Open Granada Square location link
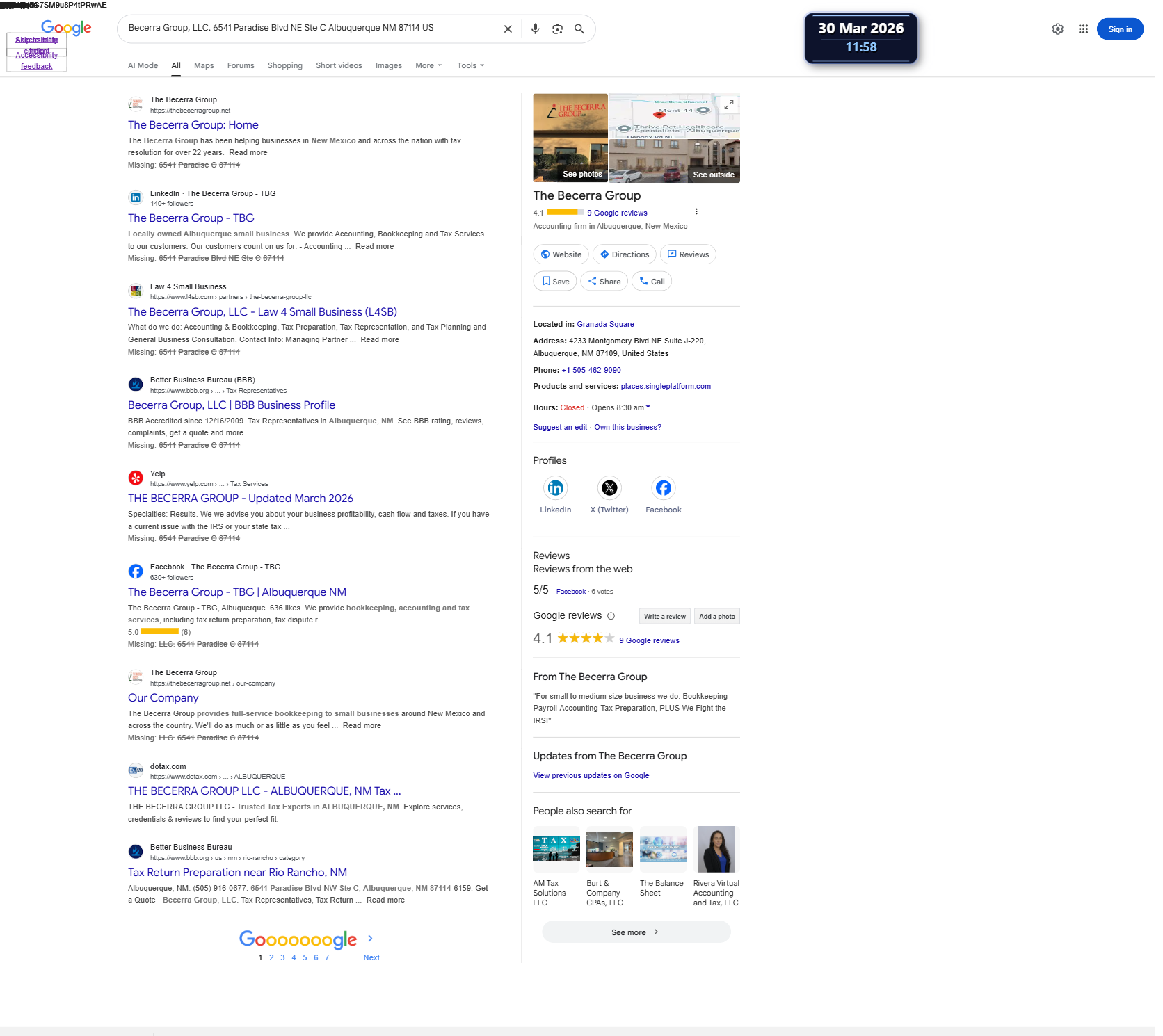1163x1036 pixels. [x=605, y=324]
